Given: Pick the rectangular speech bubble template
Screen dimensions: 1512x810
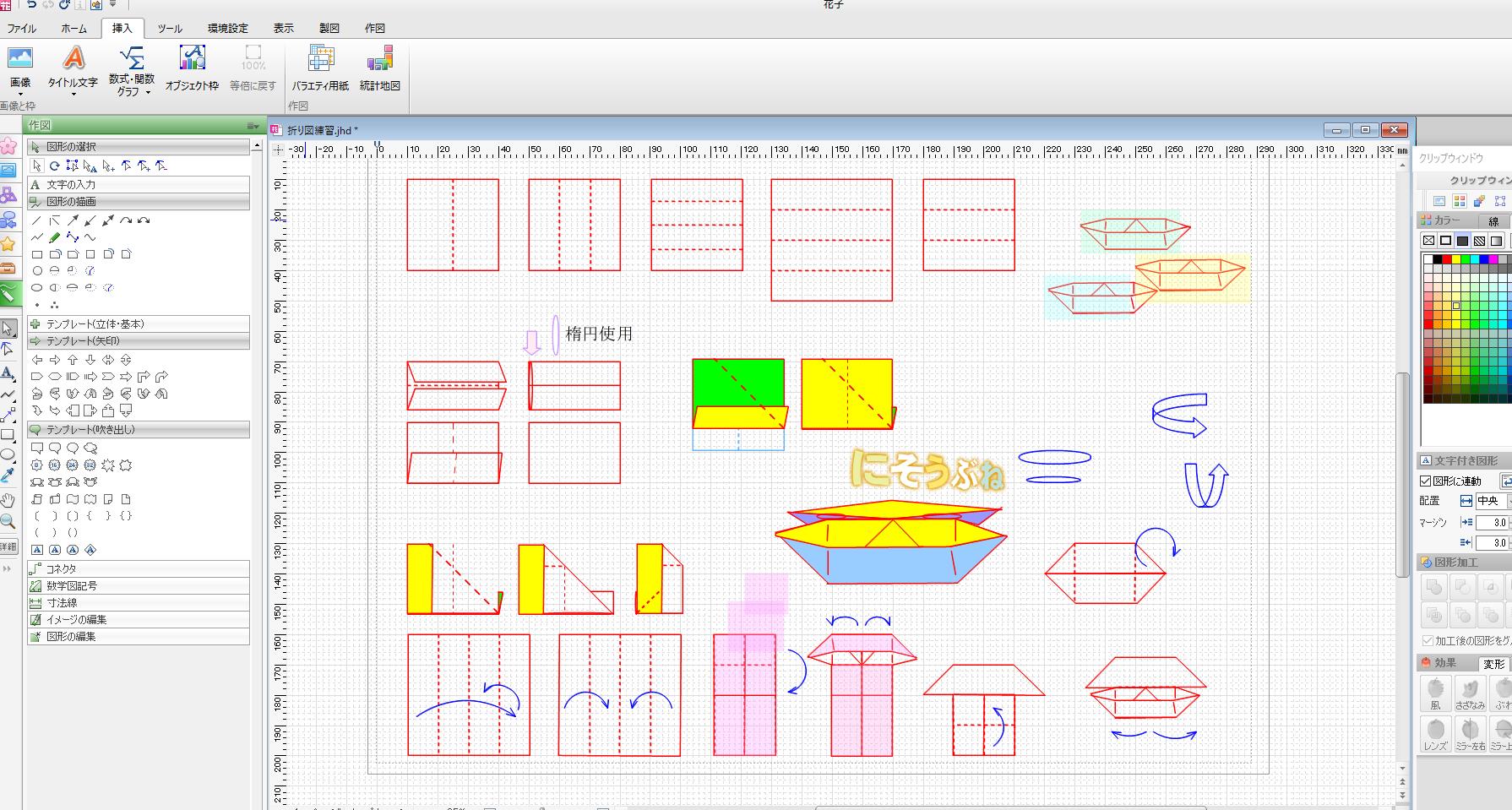Looking at the screenshot, I should tap(36, 448).
